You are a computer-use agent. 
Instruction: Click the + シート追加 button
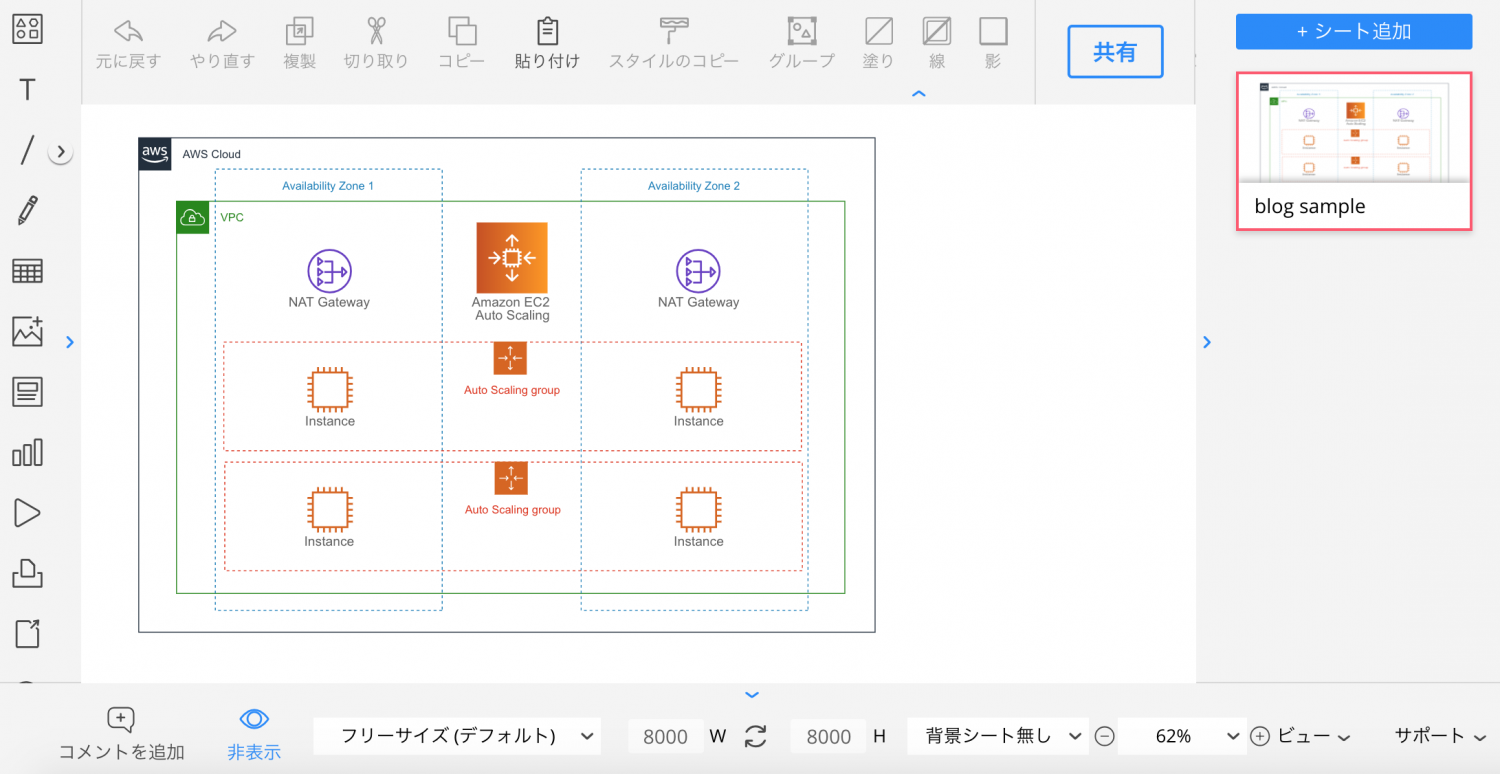coord(1354,31)
